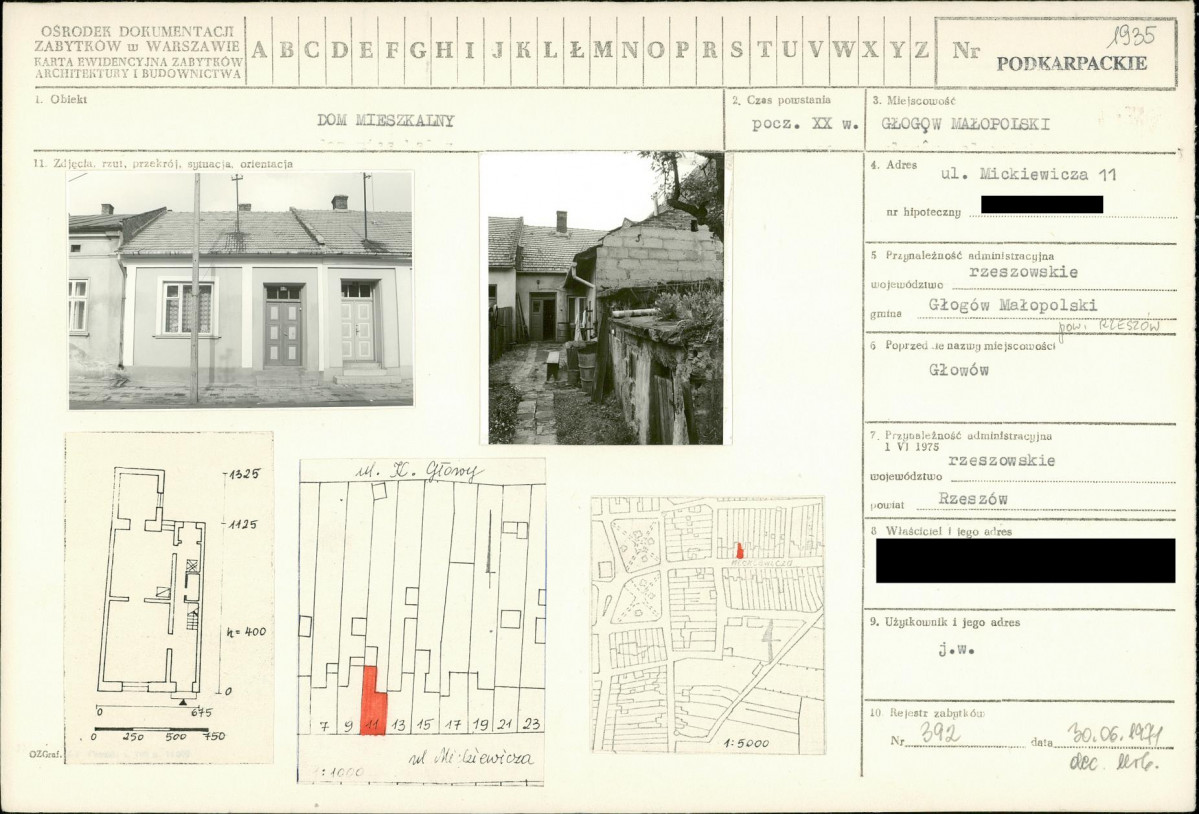
Task: Open the street-front photo of the house
Action: [x=240, y=289]
